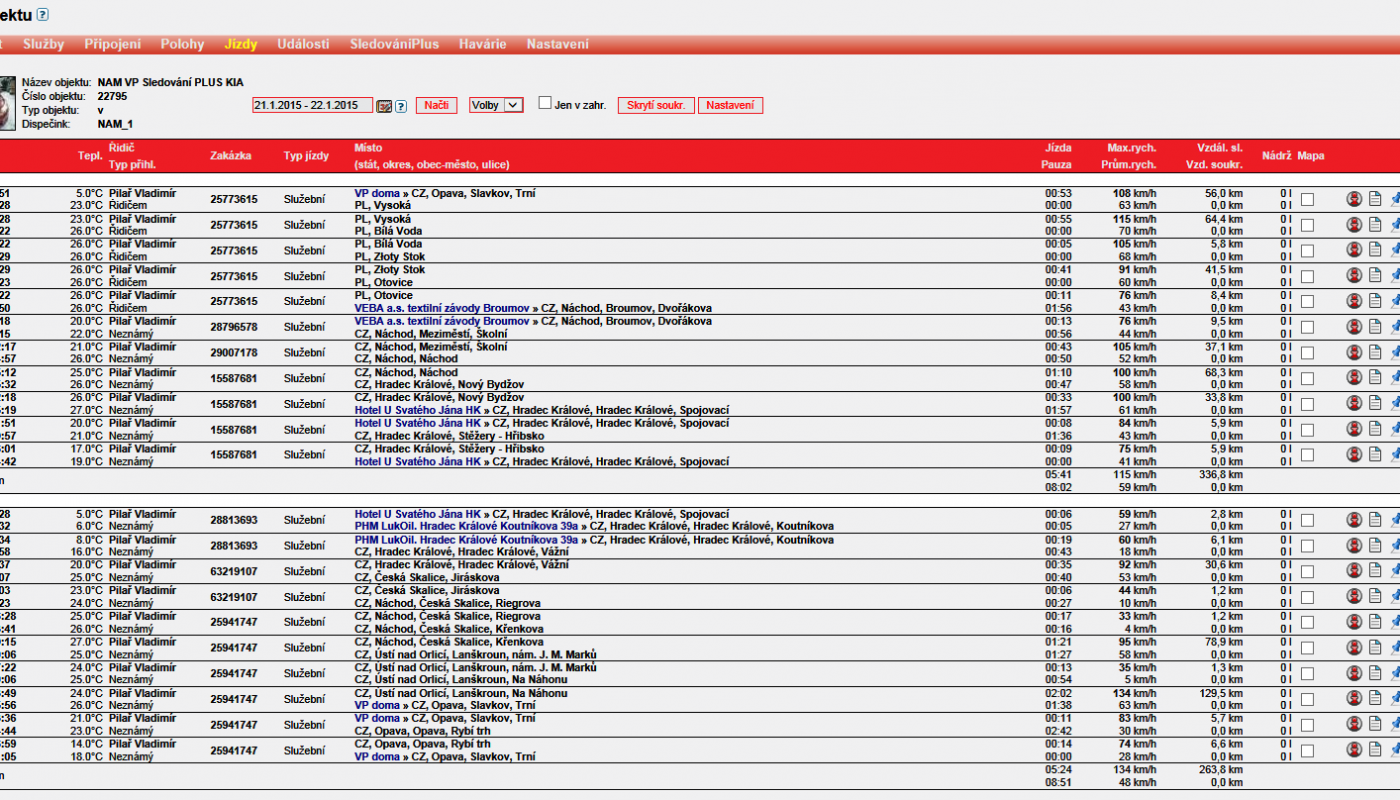
Task: Click the driver icon for the 2,8 km trip
Action: pyautogui.click(x=1354, y=520)
